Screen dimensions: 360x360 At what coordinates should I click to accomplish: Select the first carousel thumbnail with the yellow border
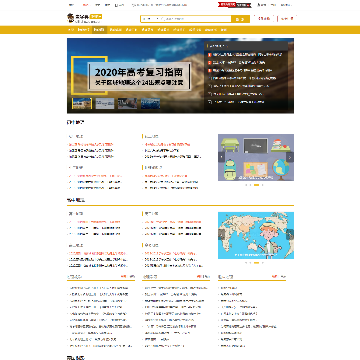tap(82, 103)
